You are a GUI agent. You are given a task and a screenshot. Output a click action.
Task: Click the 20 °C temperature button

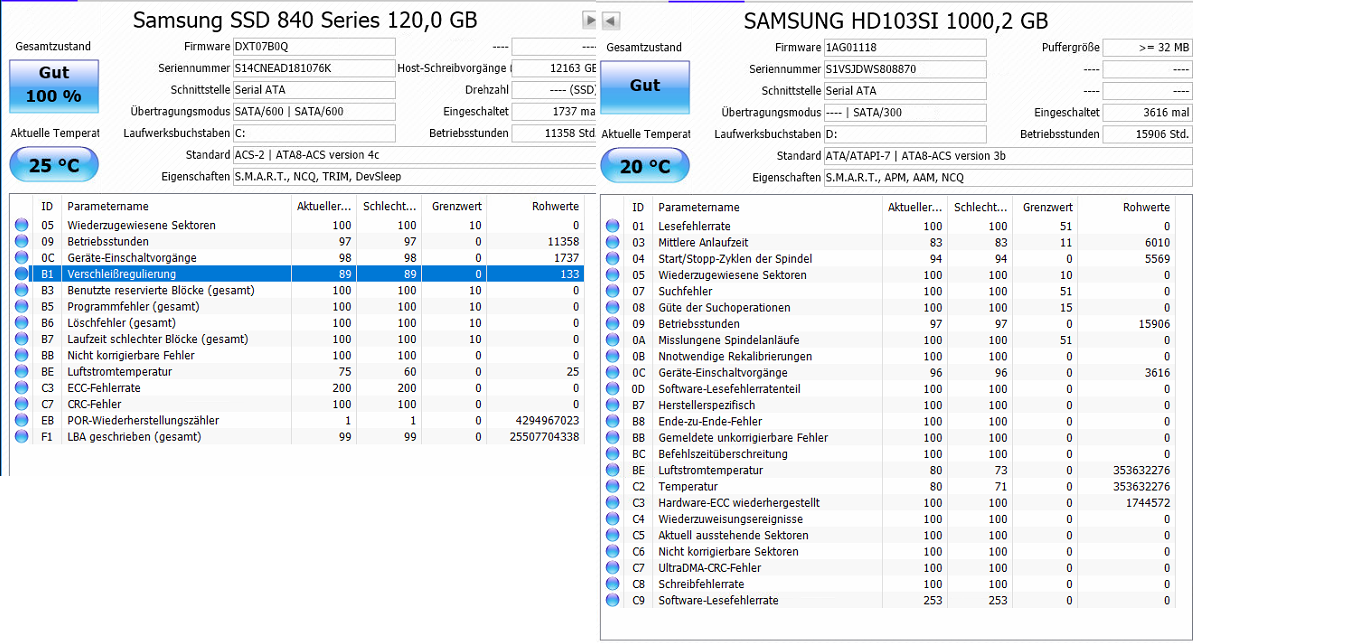click(x=645, y=166)
